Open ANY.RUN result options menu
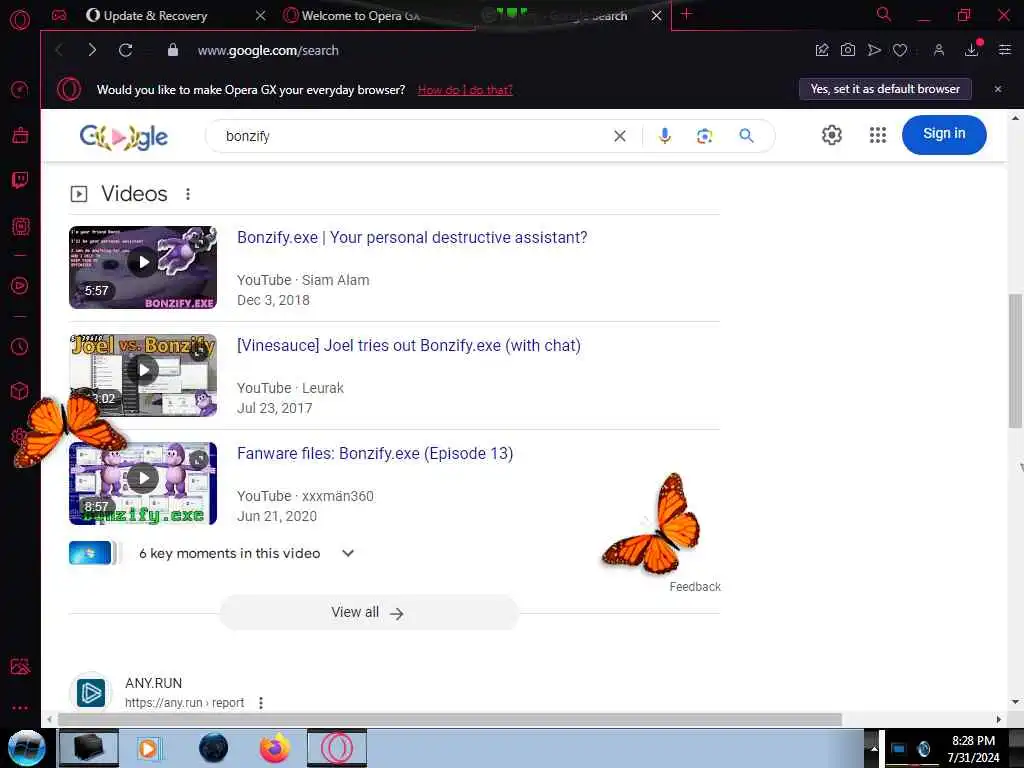The image size is (1024, 768). [x=261, y=703]
